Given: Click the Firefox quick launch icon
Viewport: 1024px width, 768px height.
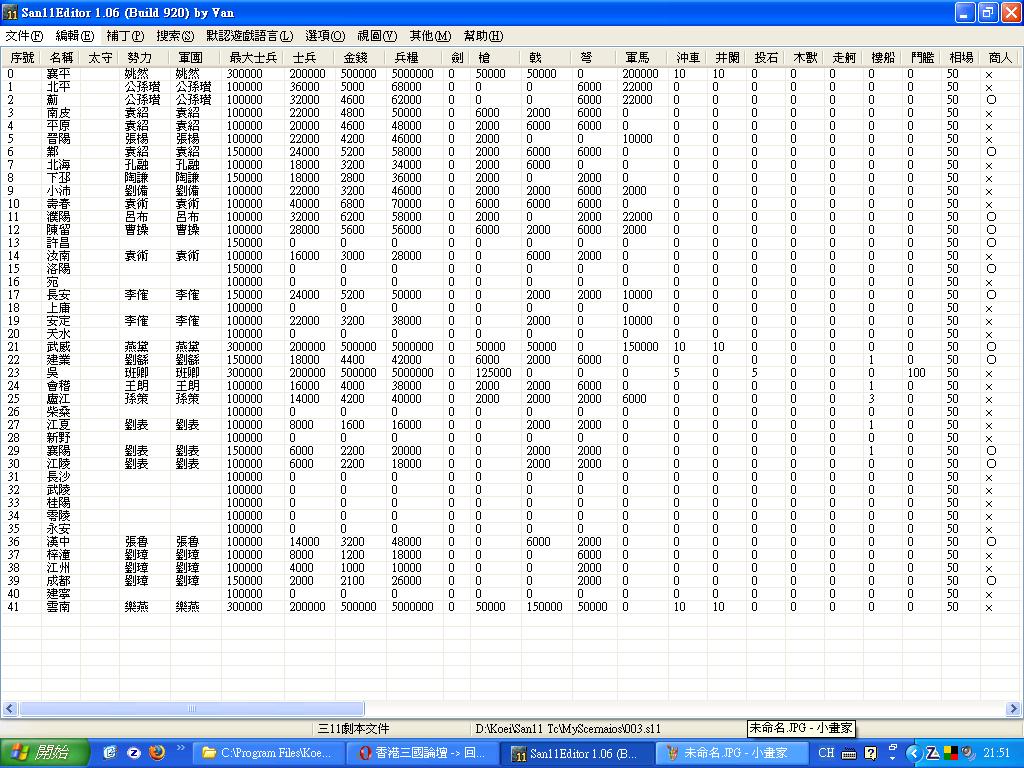Looking at the screenshot, I should (x=155, y=753).
